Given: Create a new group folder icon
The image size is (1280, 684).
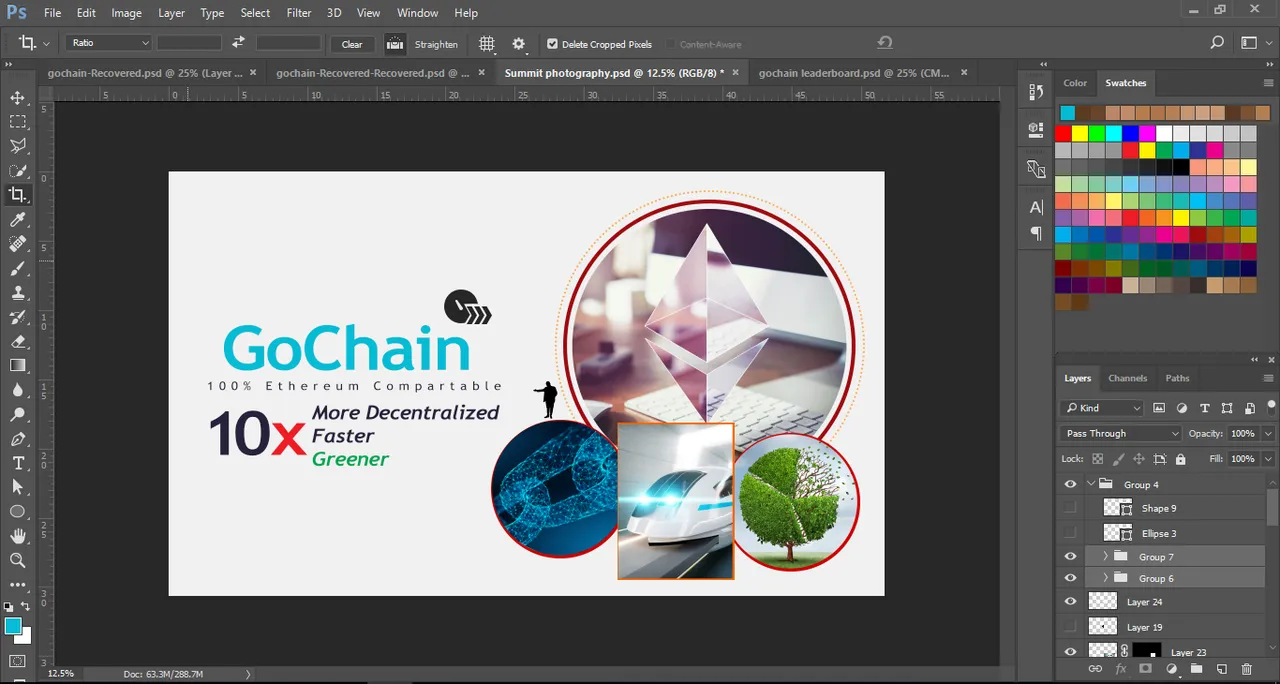Looking at the screenshot, I should tap(1196, 668).
